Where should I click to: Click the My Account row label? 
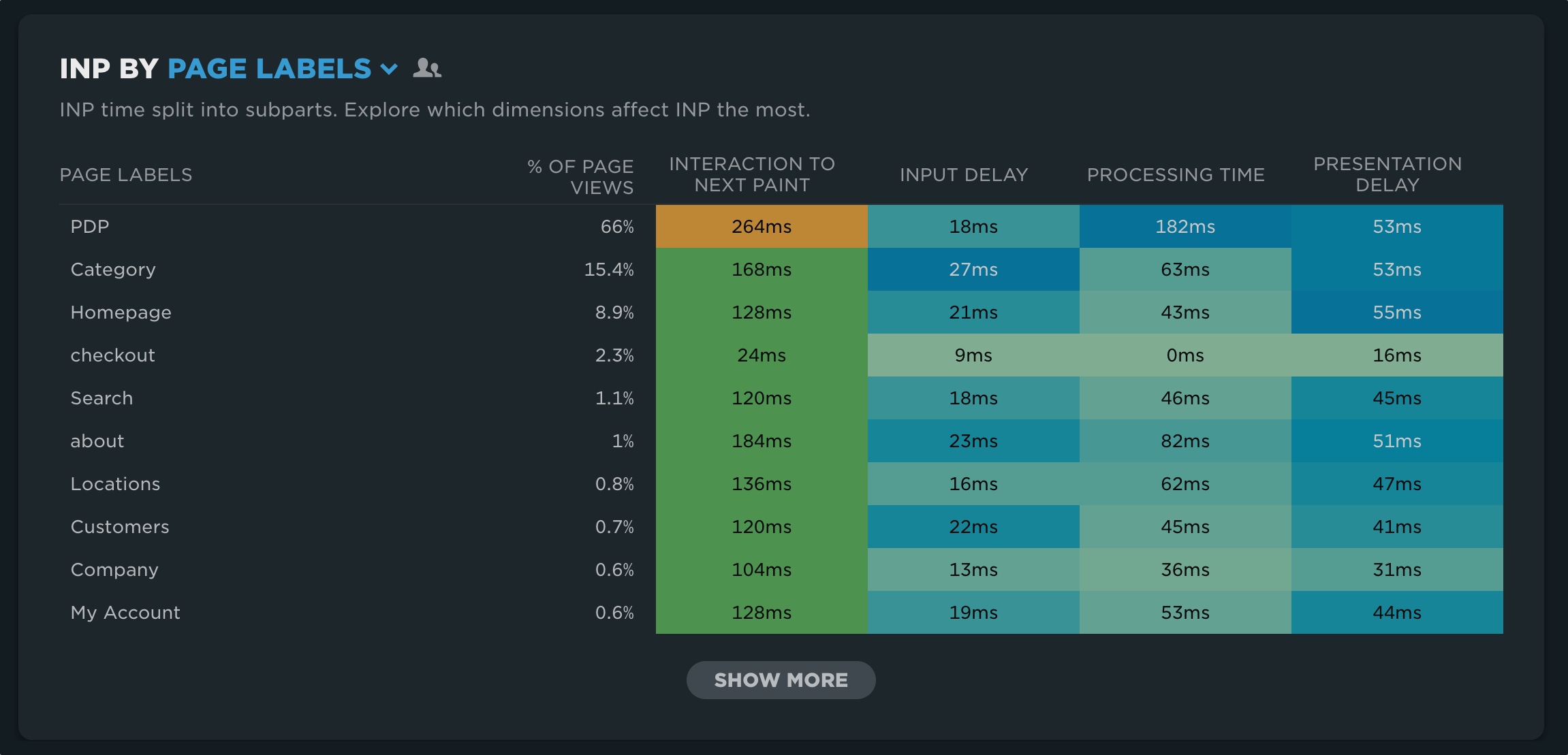[x=125, y=613]
